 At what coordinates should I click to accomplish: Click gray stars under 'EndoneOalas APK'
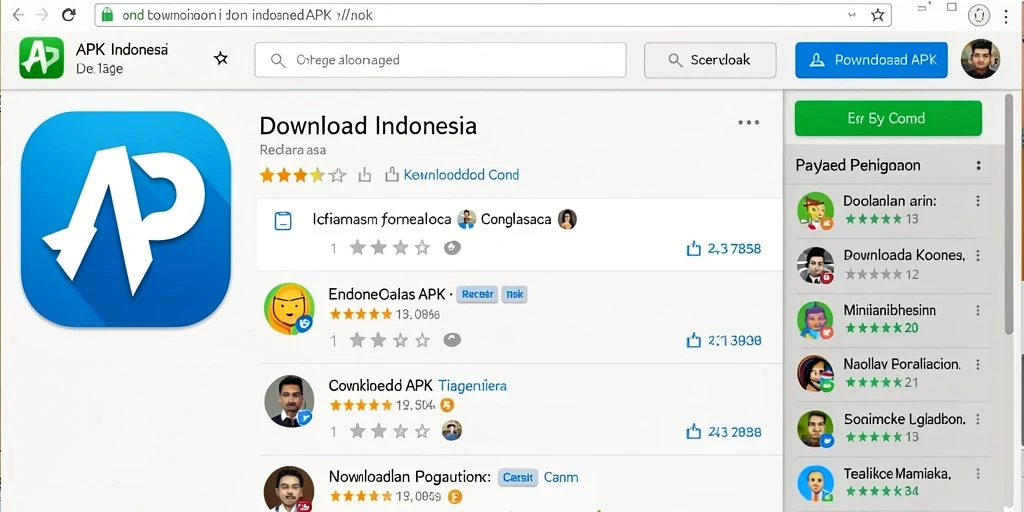[391, 340]
